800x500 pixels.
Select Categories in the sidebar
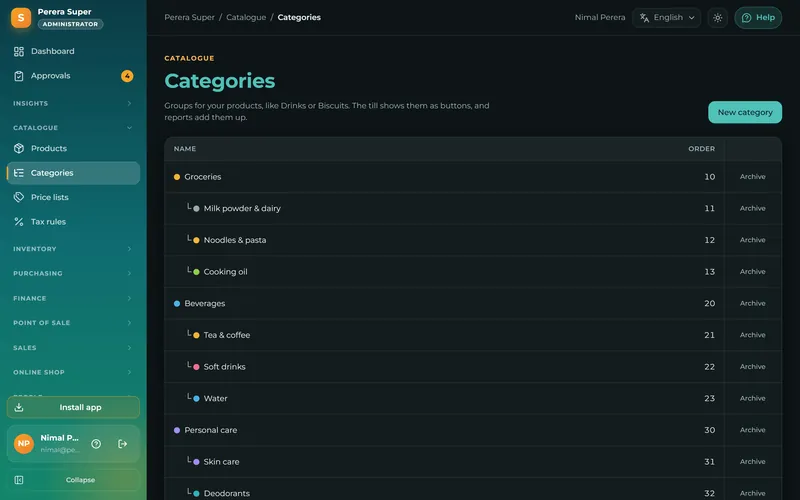coord(73,173)
